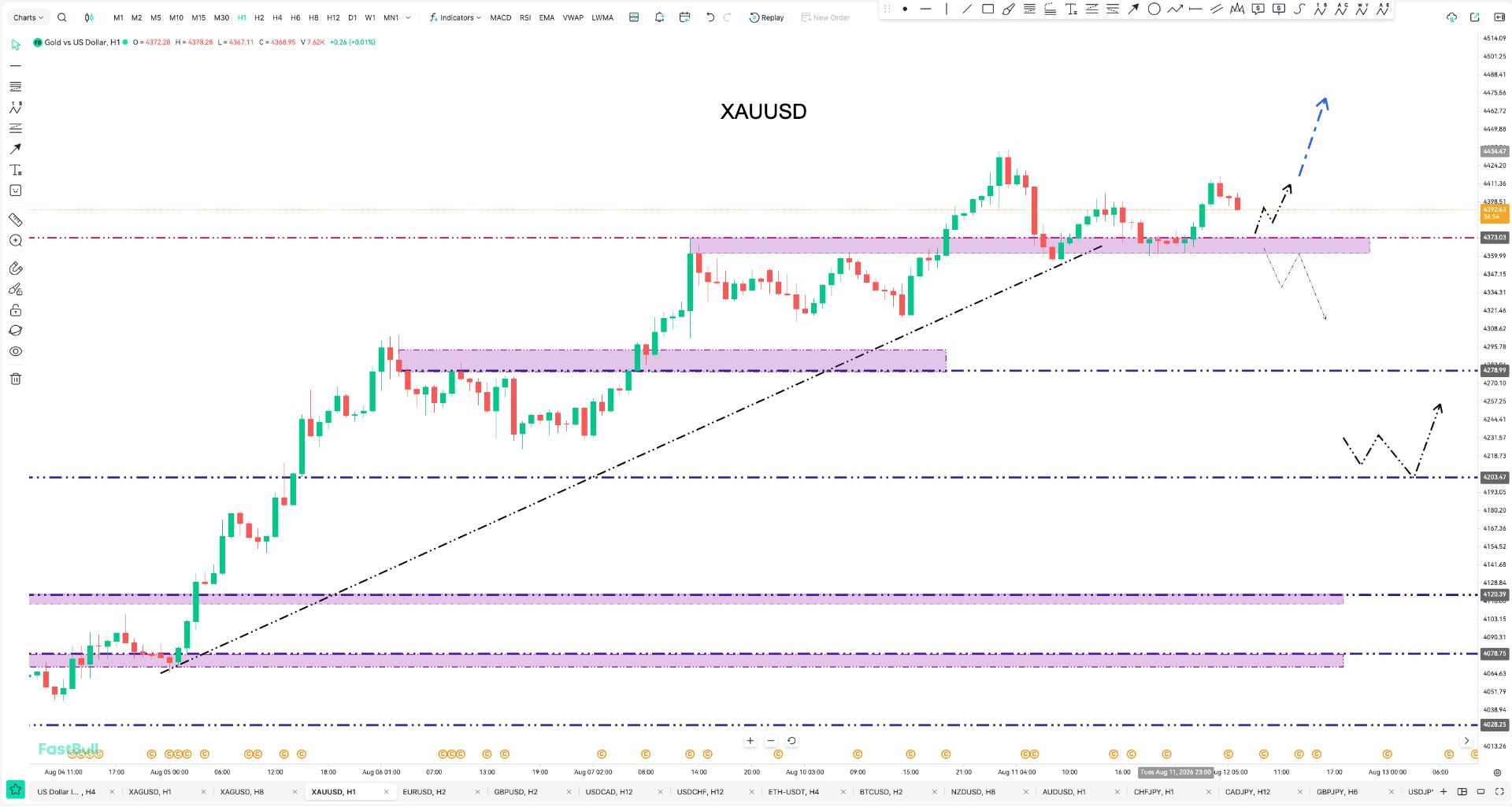Toggle lock all drawings

point(16,310)
